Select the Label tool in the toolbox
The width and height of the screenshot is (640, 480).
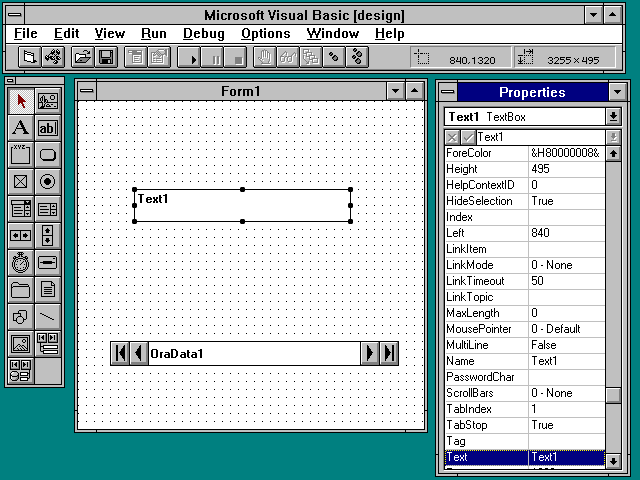20,128
